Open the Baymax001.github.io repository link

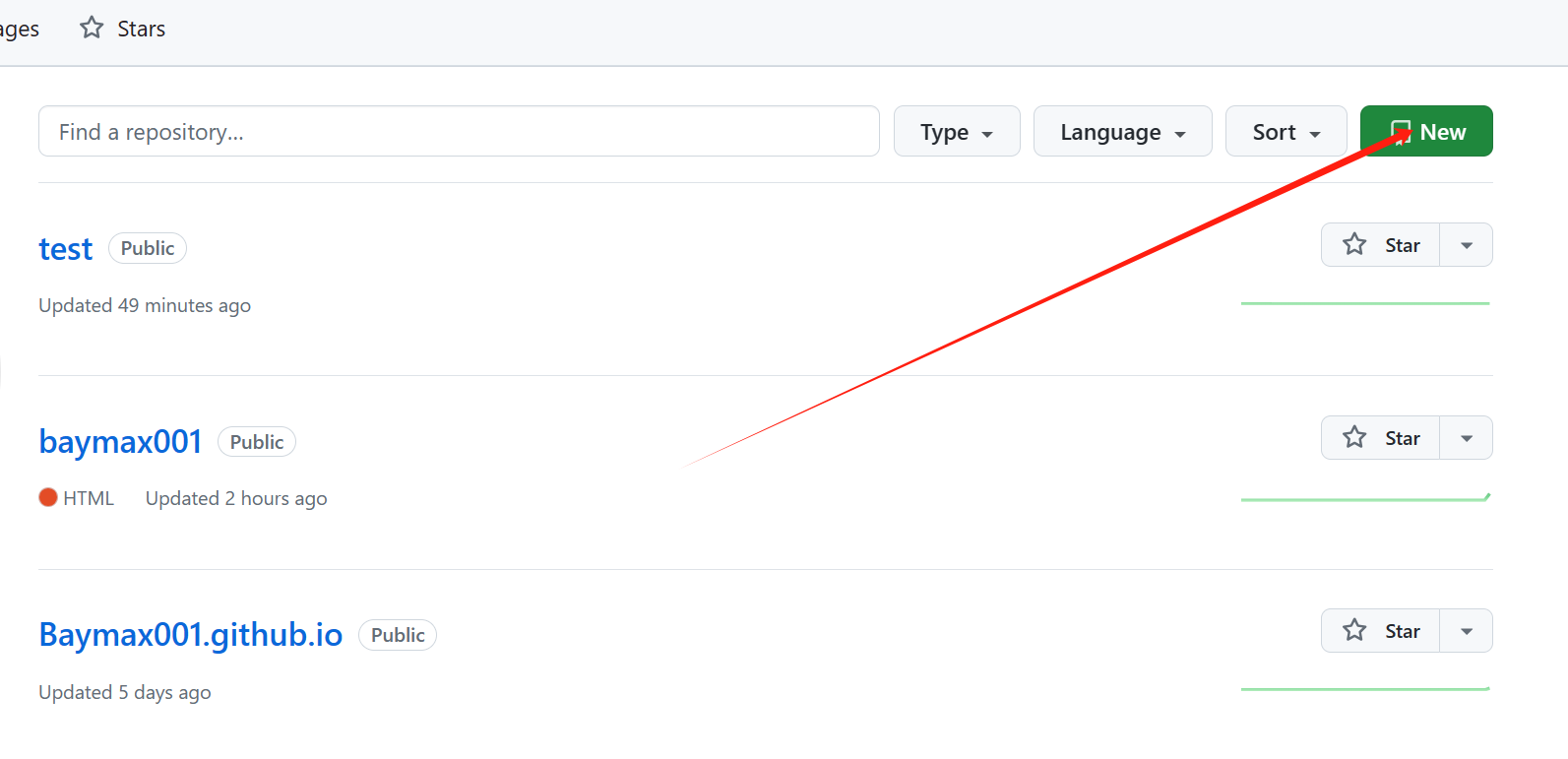pos(191,635)
